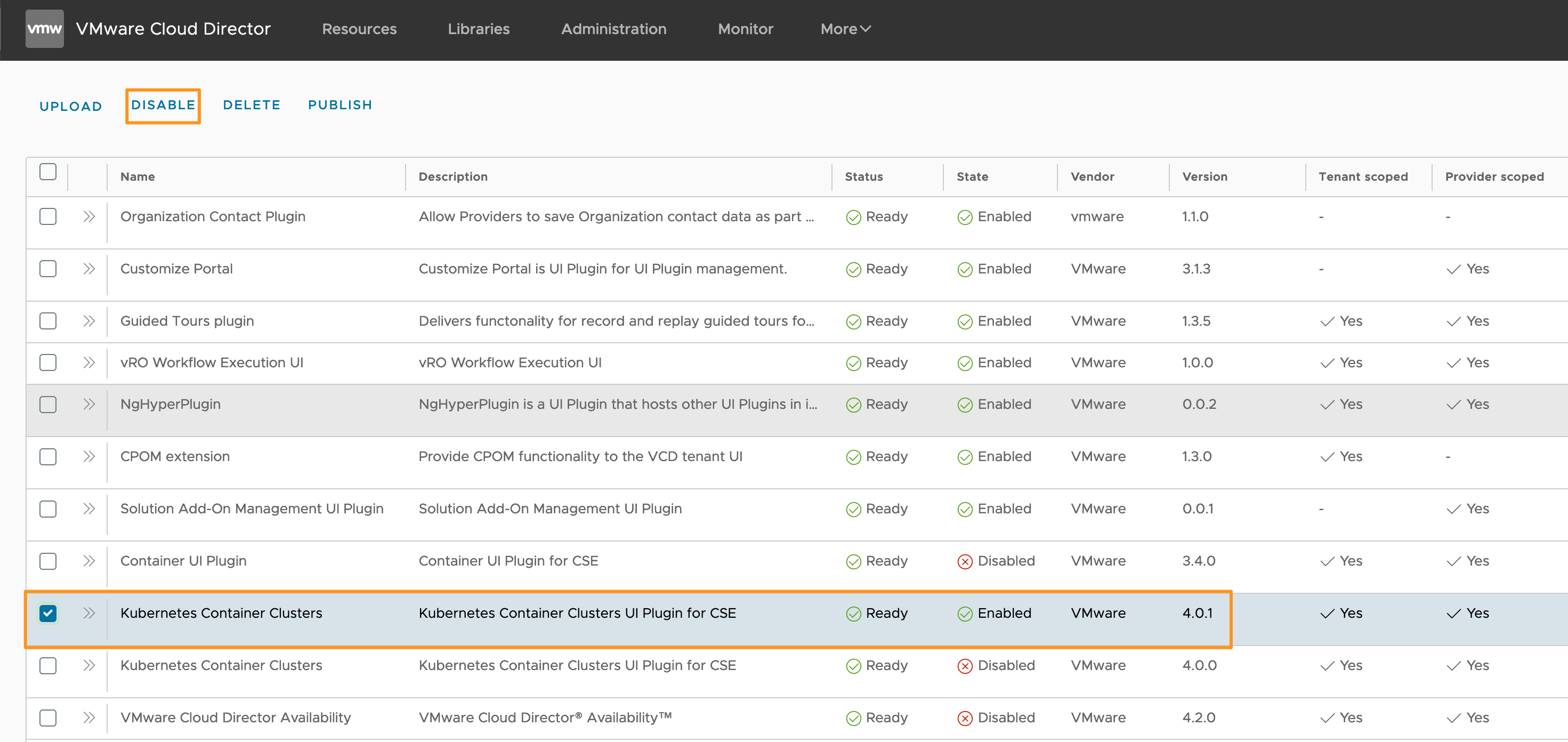Open the Monitor menu

[x=746, y=29]
